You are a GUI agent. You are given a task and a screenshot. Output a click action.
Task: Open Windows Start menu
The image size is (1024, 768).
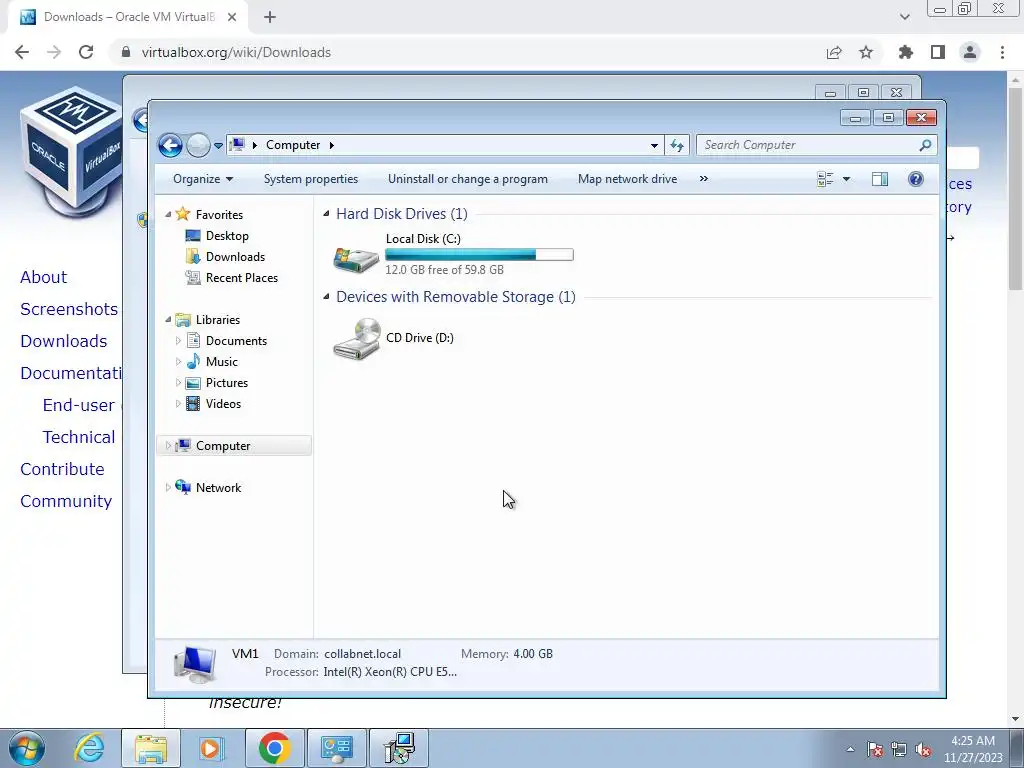(27, 748)
